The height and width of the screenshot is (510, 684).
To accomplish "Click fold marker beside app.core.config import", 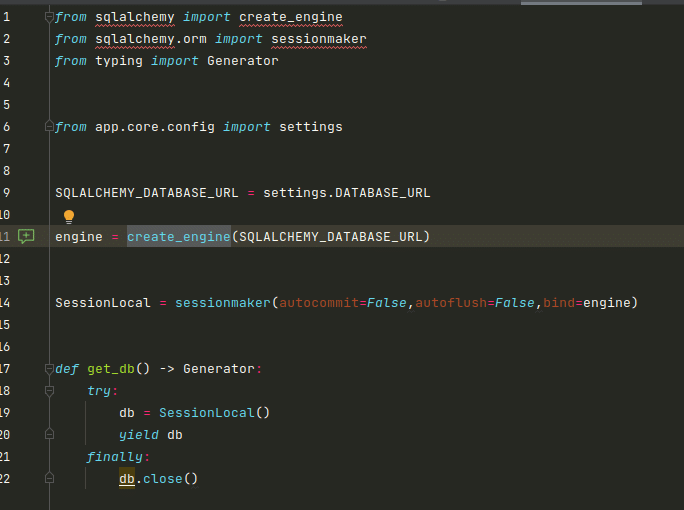I will (48, 127).
